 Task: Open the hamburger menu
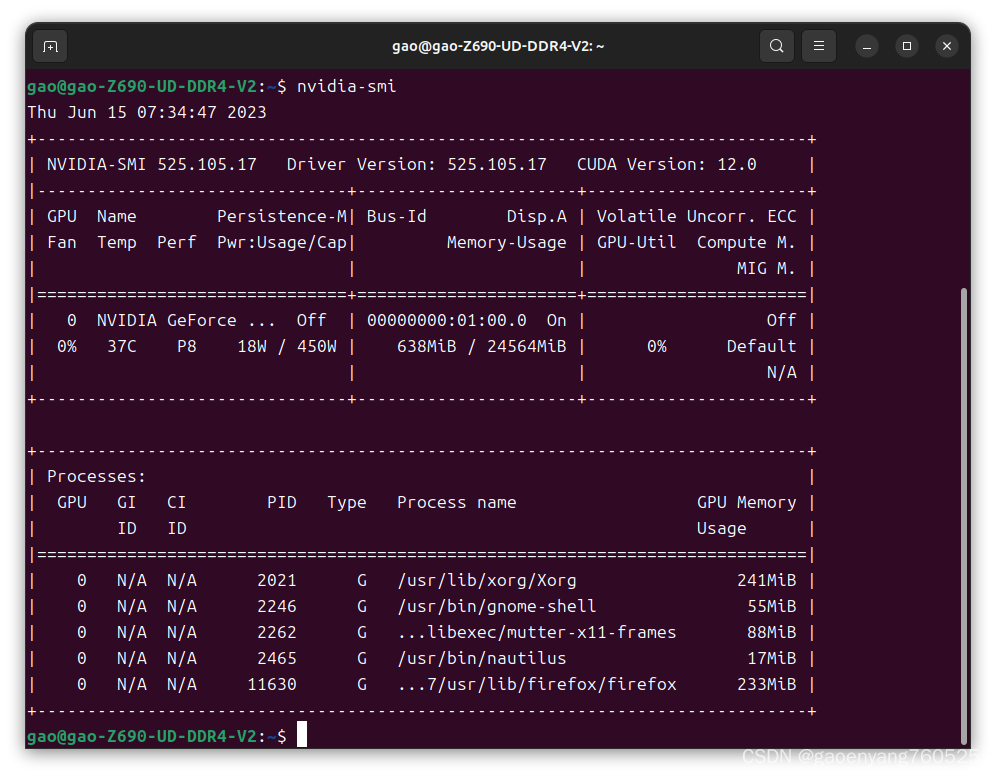click(819, 46)
